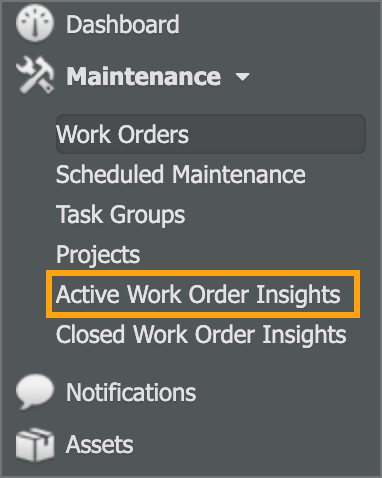Open Task Groups under Maintenance
The width and height of the screenshot is (382, 478).
point(120,215)
